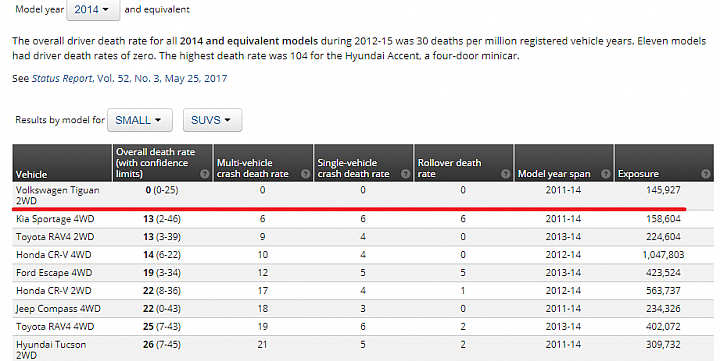Click the 13 (2-46) death rate cell
720x361 pixels.
pyautogui.click(x=162, y=219)
